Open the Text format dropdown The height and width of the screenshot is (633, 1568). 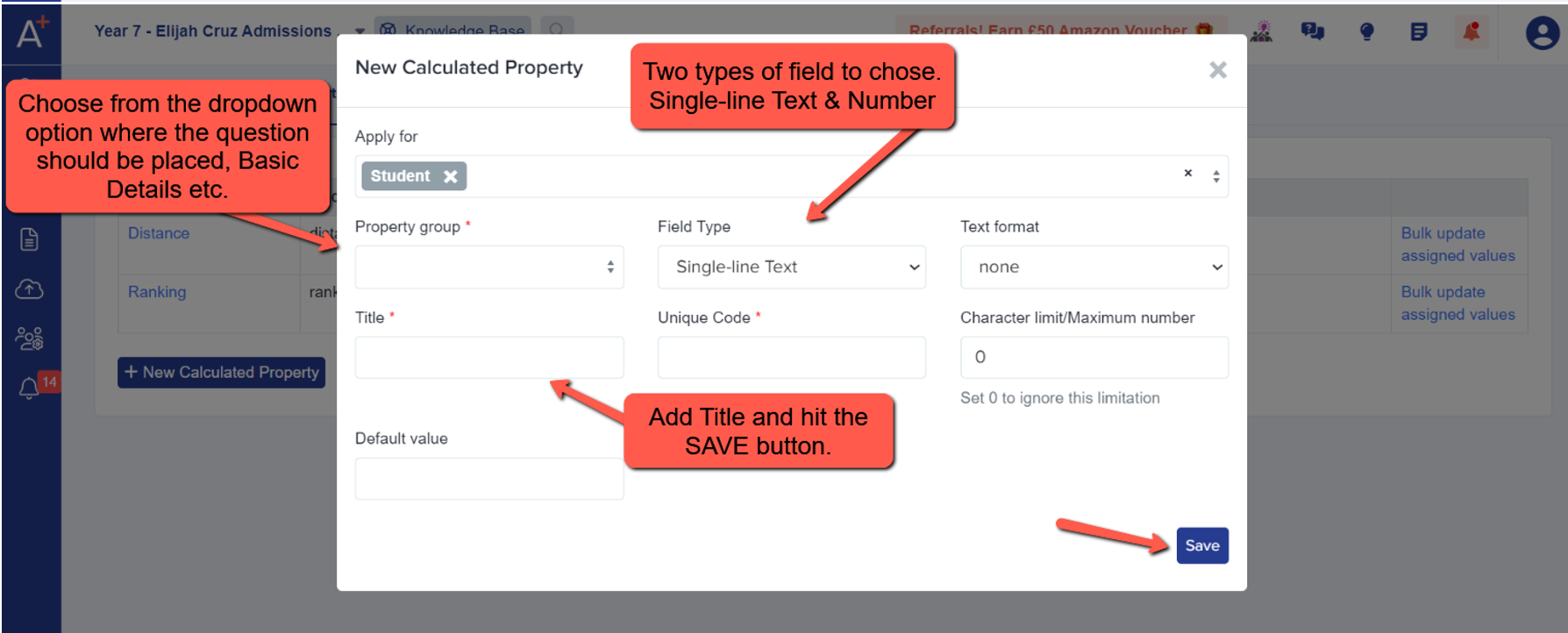[x=1094, y=267]
